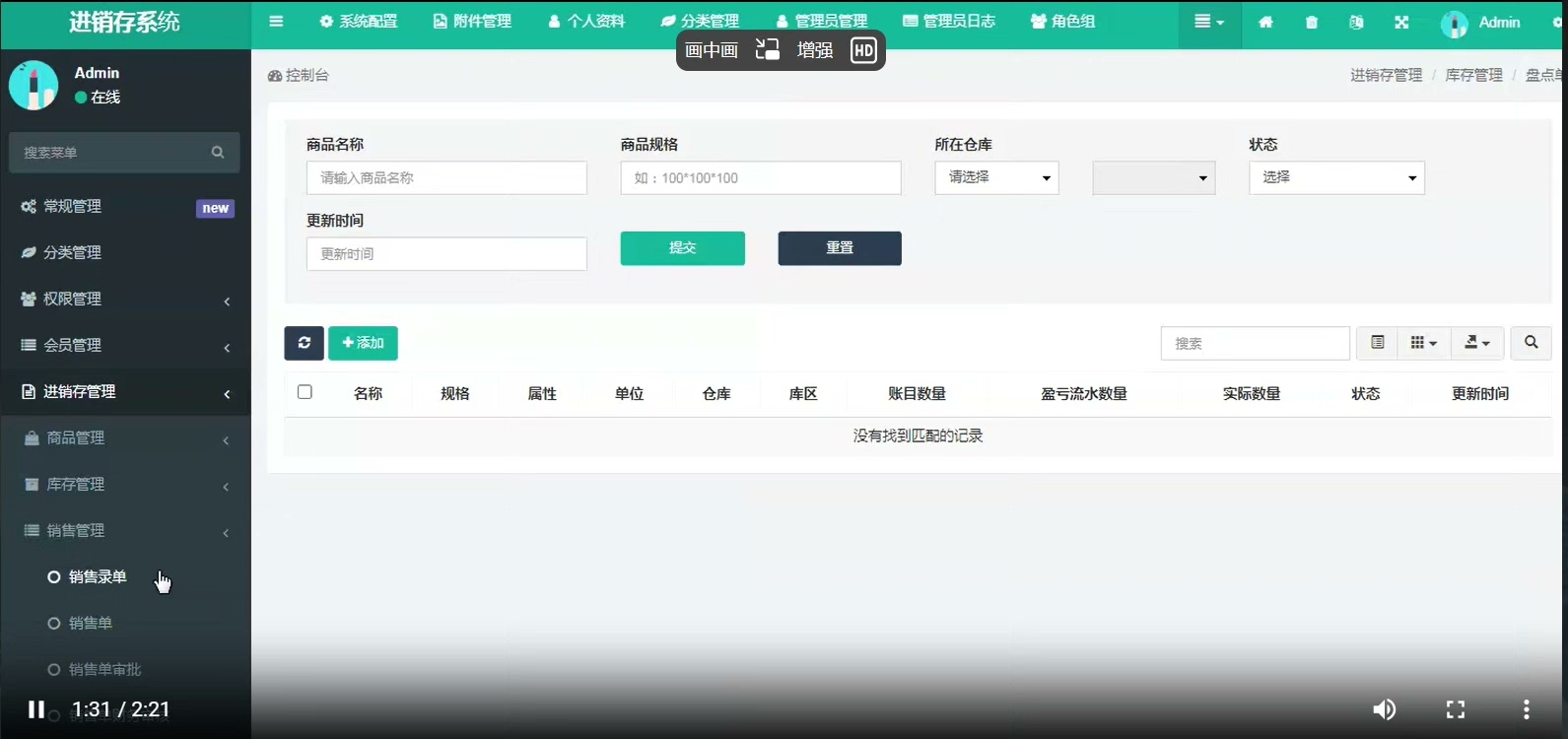Open 分类管理 in top navigation
This screenshot has height=739, width=1568.
click(700, 22)
